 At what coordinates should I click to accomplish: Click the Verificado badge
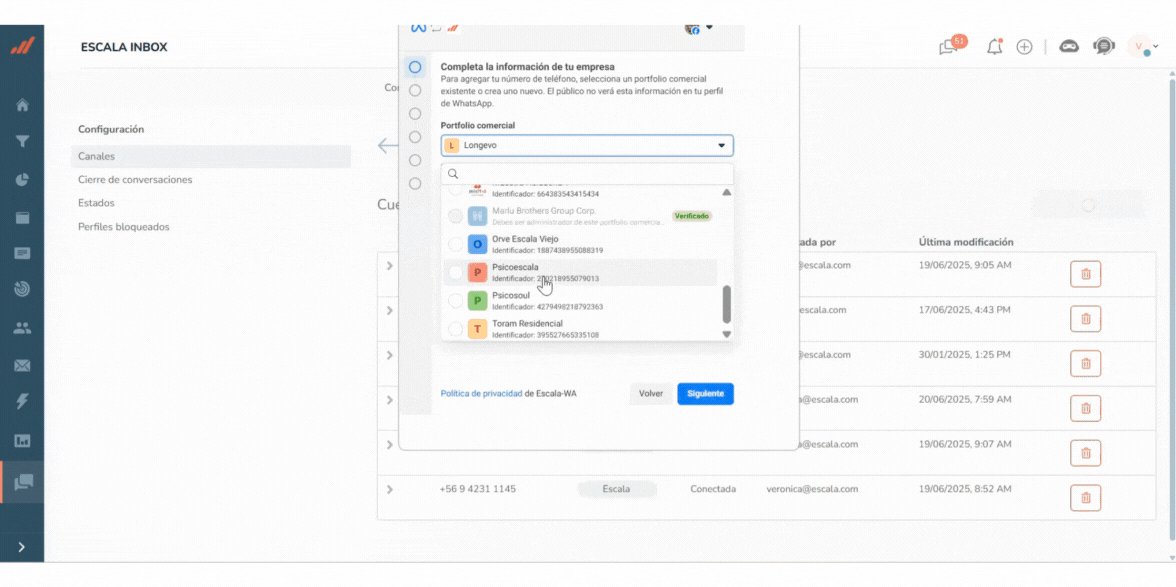691,216
